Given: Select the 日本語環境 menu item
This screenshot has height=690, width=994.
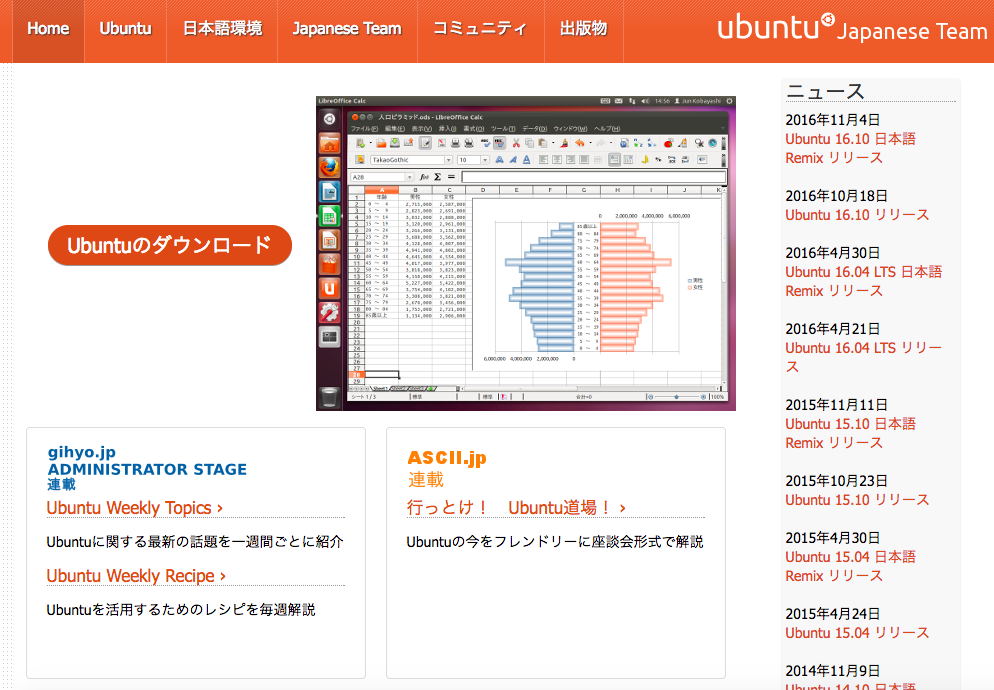Looking at the screenshot, I should point(223,29).
